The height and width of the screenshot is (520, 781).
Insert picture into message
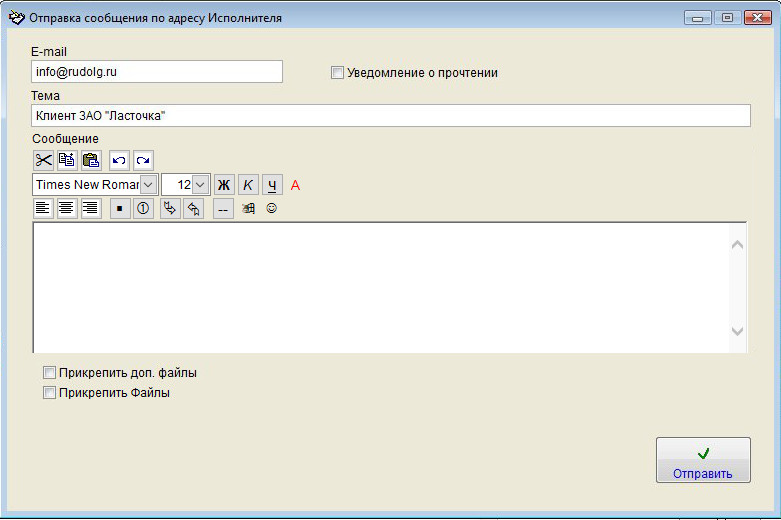(x=248, y=208)
